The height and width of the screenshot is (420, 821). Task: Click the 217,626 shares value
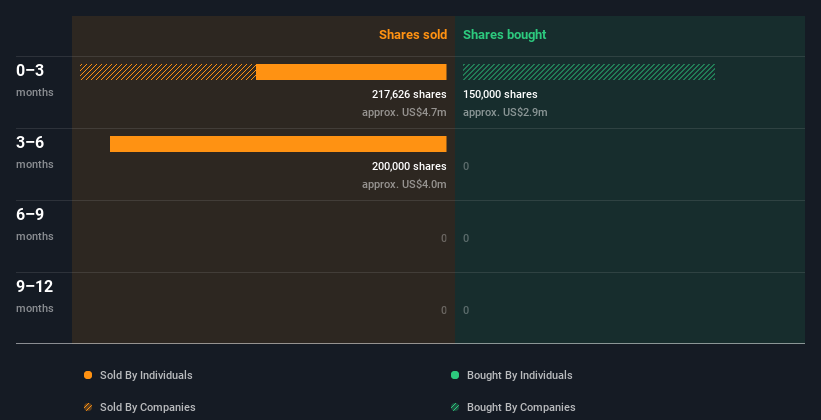click(409, 94)
